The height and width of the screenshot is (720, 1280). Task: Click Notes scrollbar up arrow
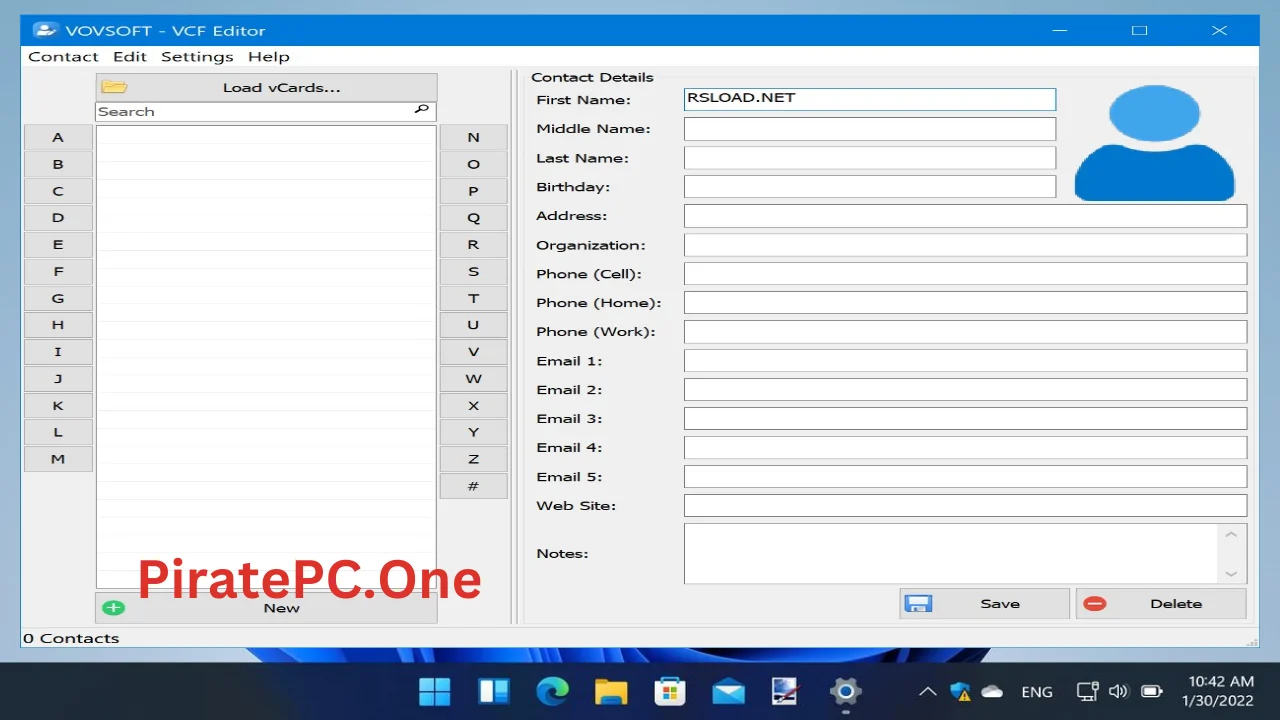(x=1231, y=534)
